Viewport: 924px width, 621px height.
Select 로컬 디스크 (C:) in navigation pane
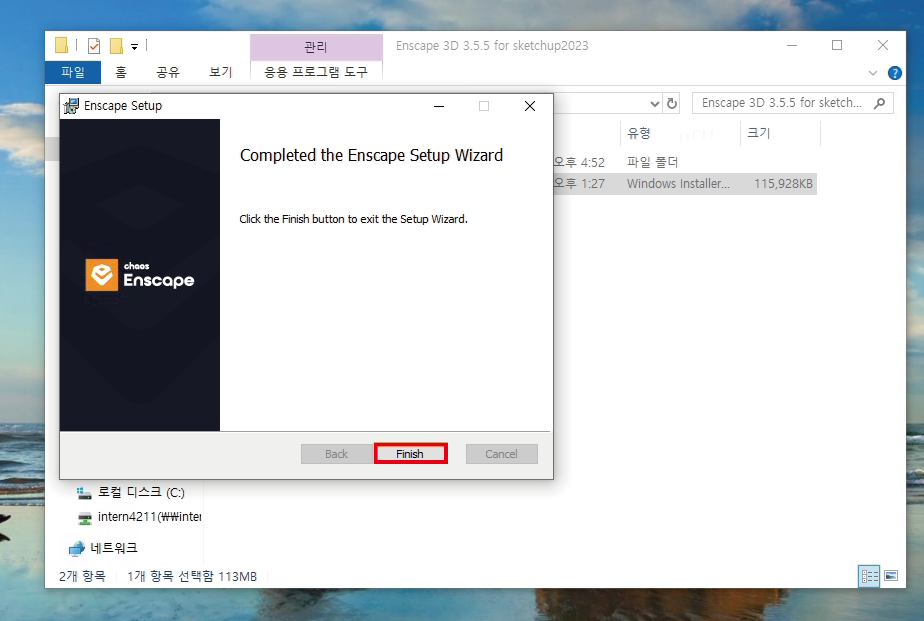pos(141,492)
